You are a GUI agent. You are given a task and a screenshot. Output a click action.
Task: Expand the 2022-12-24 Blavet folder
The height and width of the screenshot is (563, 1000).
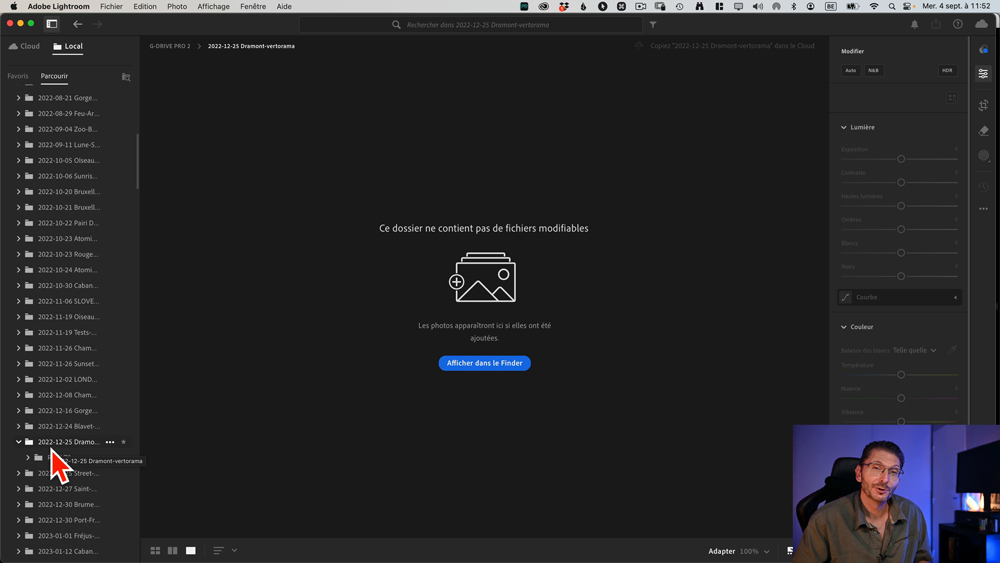point(18,426)
